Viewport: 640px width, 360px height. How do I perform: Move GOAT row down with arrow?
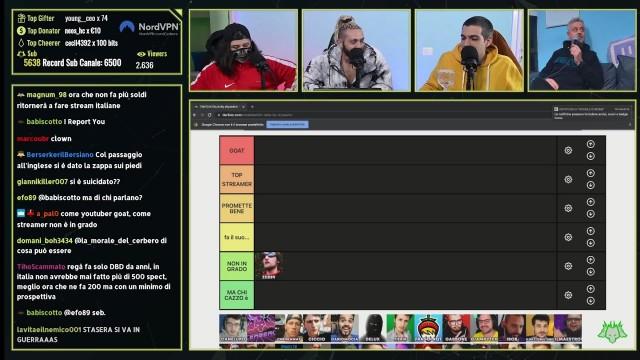click(x=591, y=156)
